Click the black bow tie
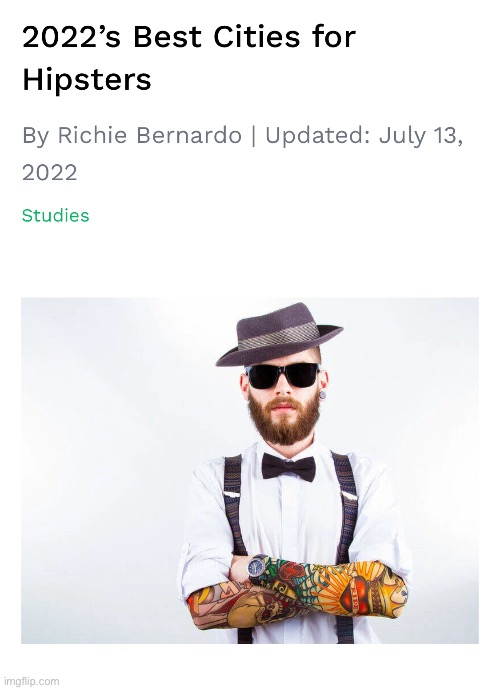This screenshot has width=500, height=690. (x=288, y=467)
